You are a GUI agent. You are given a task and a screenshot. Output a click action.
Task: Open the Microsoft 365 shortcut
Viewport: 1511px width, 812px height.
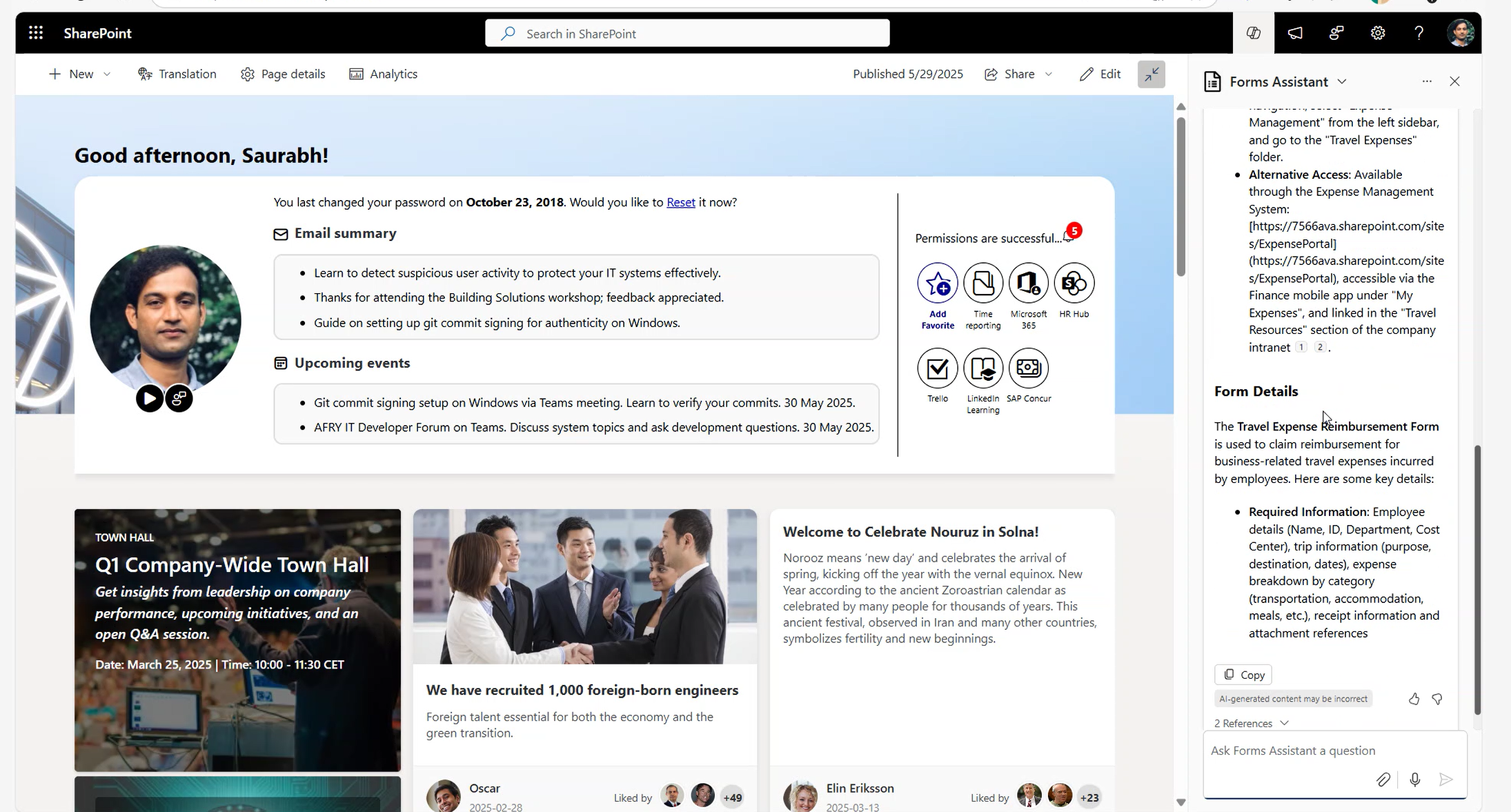1028,283
